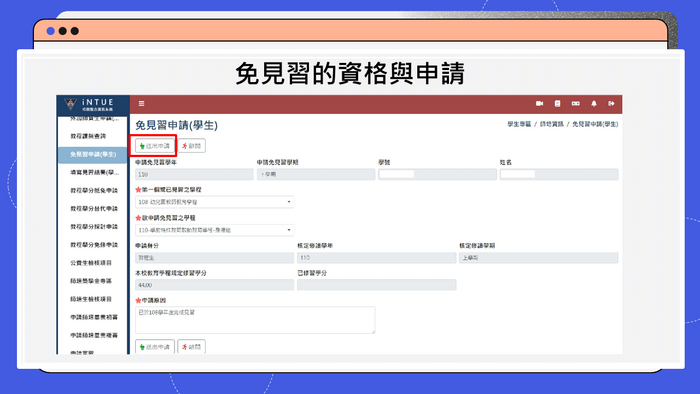Open 教程學分抵免申請 in the sidebar
Image resolution: width=700 pixels, height=394 pixels.
tap(93, 191)
